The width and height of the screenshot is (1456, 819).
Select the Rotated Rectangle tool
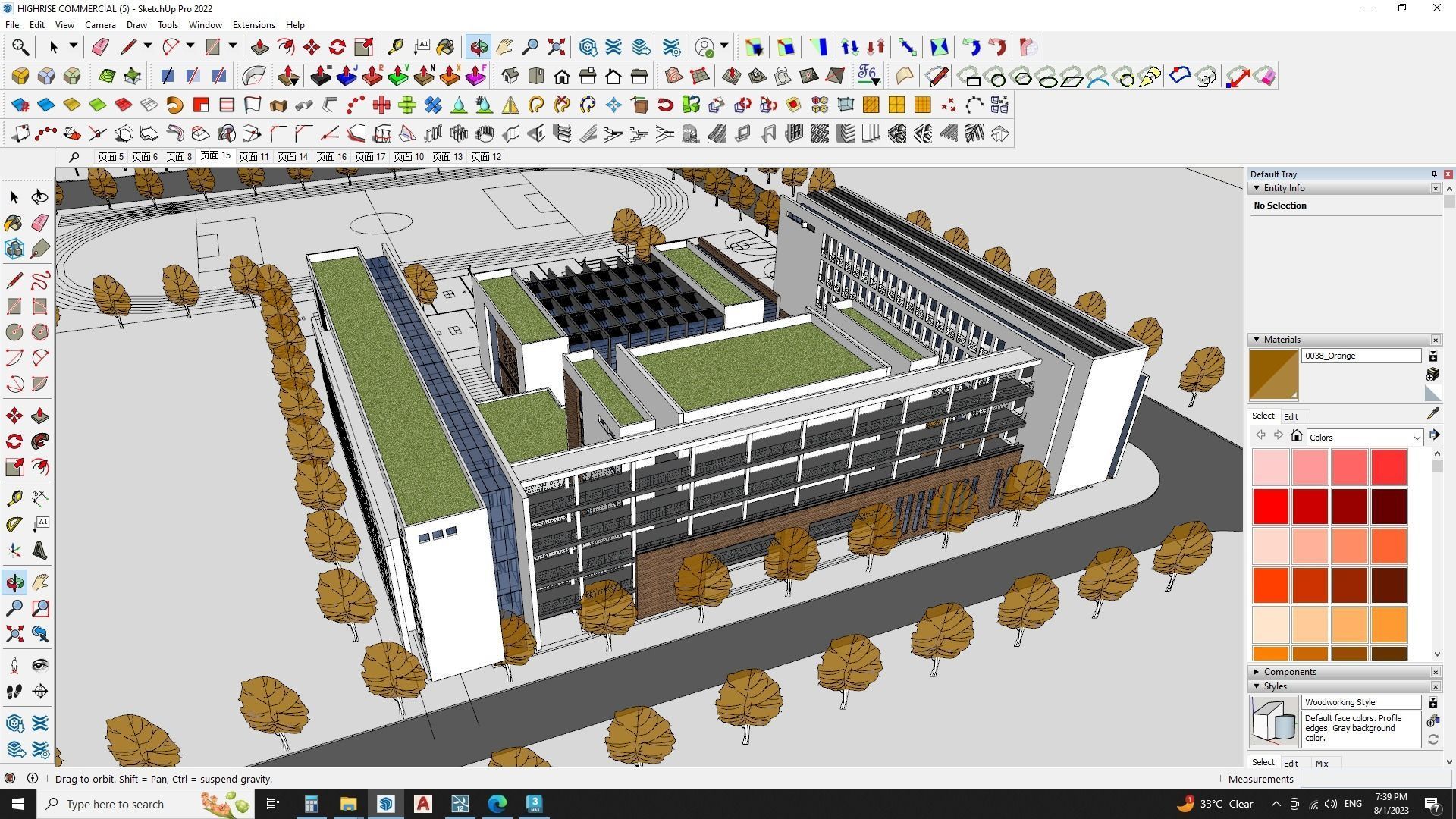[39, 306]
